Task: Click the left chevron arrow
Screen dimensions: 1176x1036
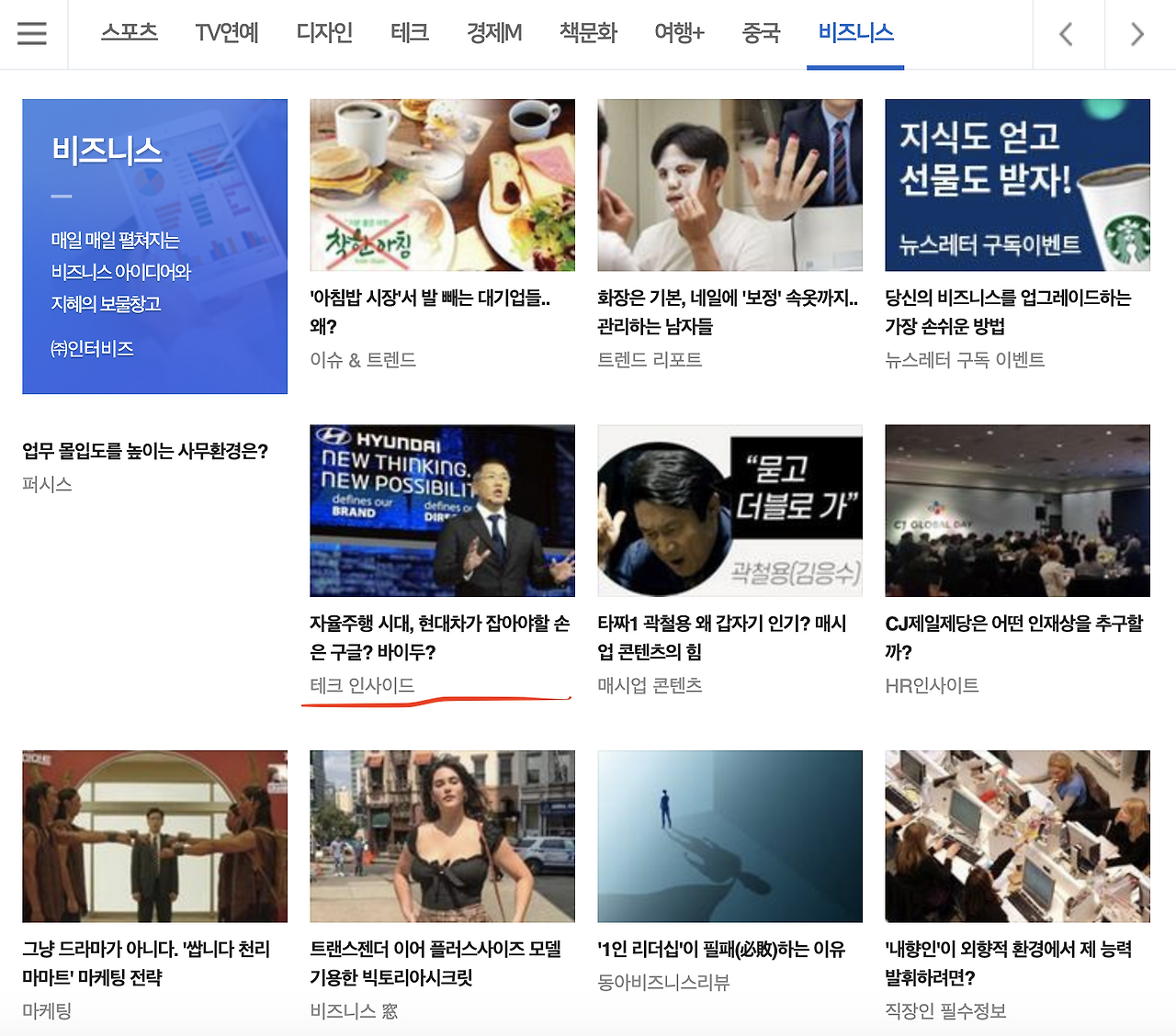Action: pos(1068,34)
